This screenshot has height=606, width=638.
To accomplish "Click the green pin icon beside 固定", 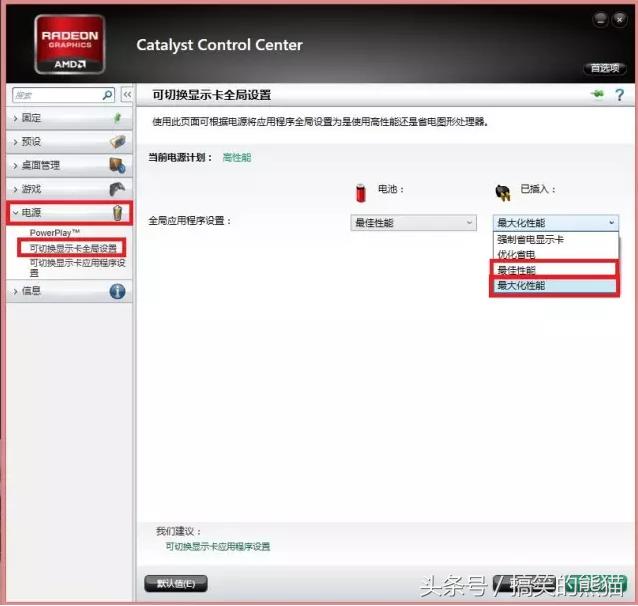I will [x=117, y=118].
